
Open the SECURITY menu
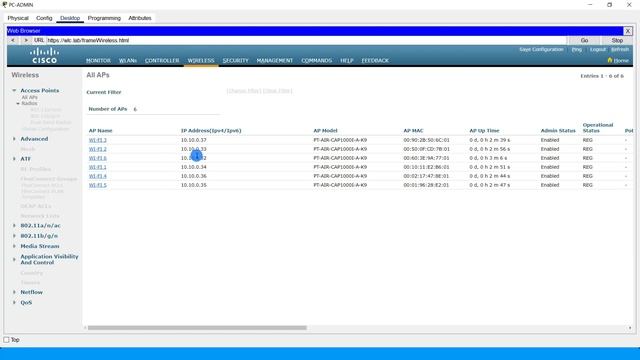(236, 60)
